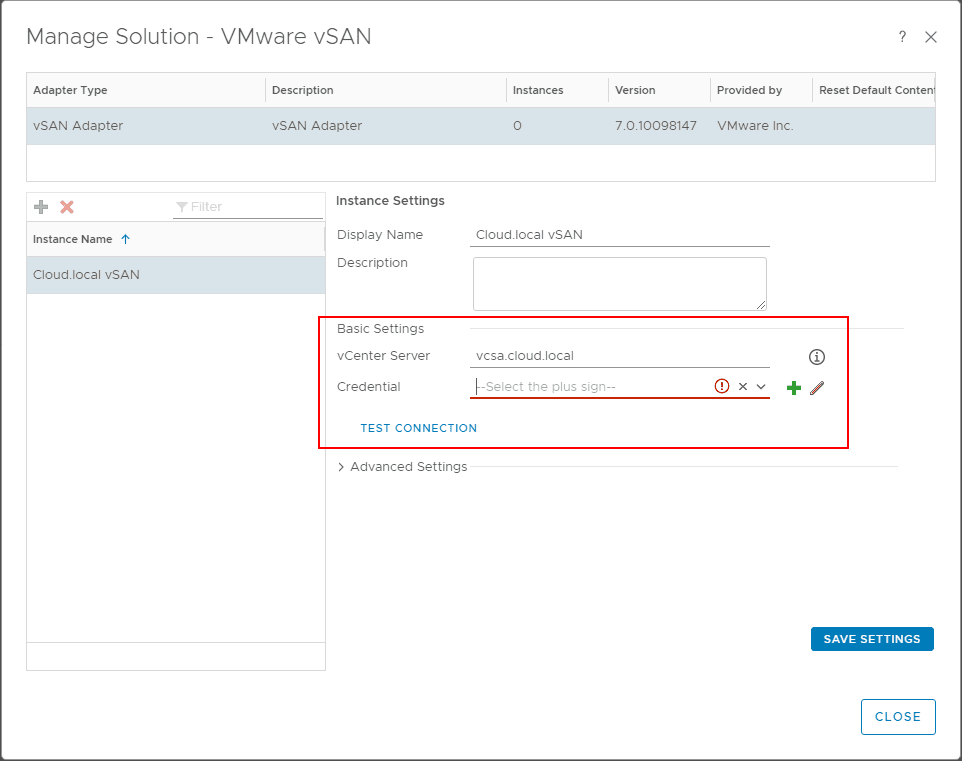
Task: Click the Filter field for instances
Action: [x=248, y=207]
